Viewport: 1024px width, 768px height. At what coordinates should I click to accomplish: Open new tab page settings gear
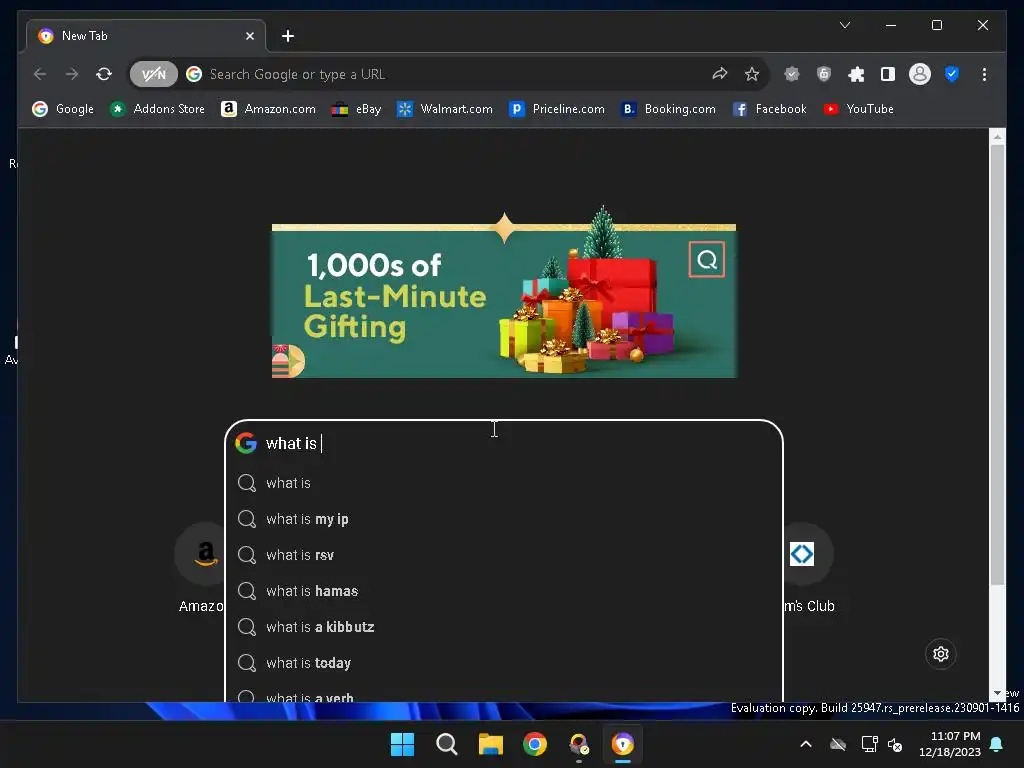940,654
